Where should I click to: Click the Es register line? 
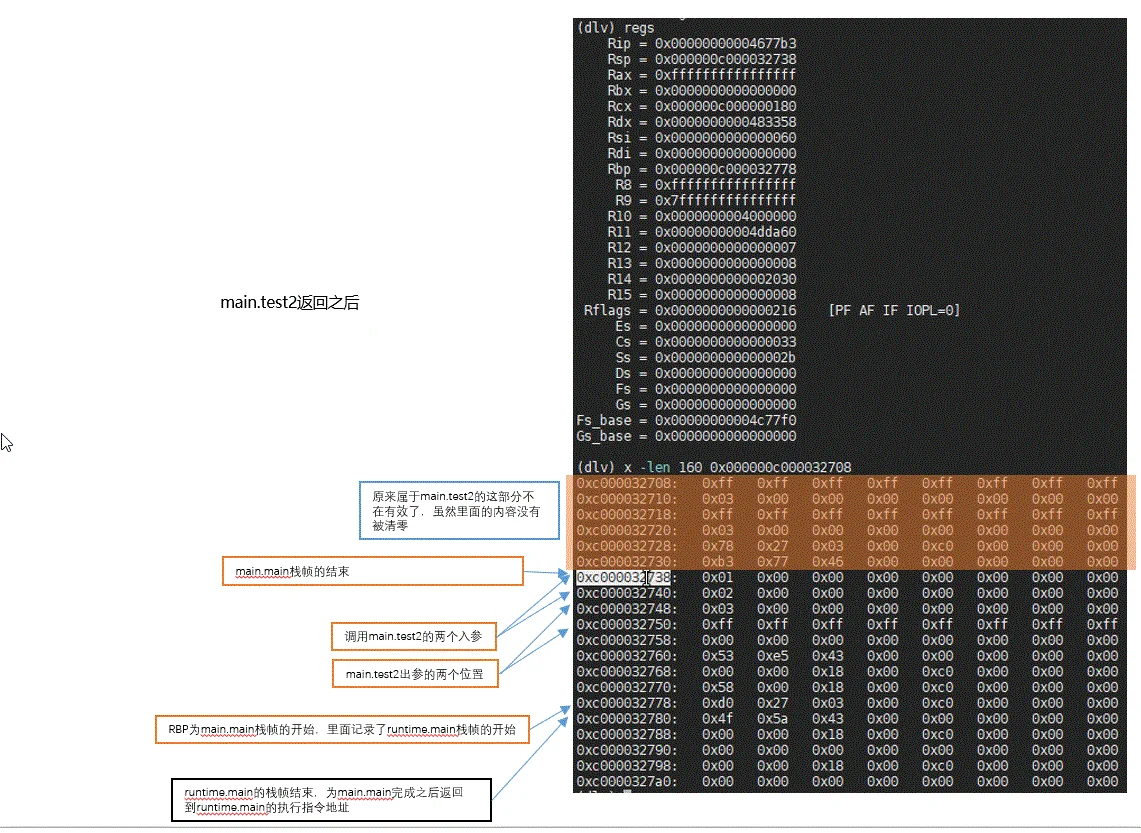[x=705, y=327]
